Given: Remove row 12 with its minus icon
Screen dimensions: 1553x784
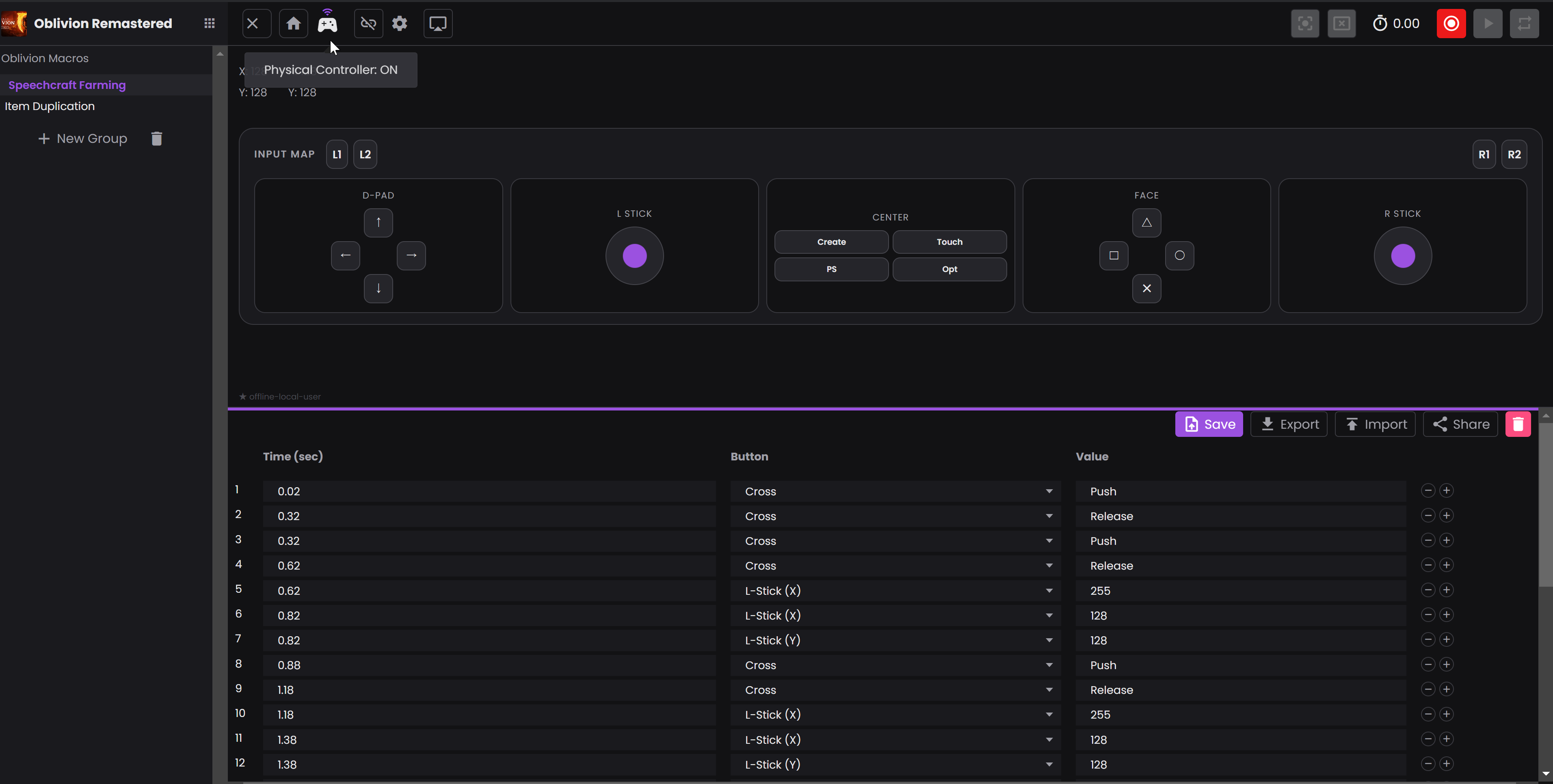Looking at the screenshot, I should [1428, 764].
